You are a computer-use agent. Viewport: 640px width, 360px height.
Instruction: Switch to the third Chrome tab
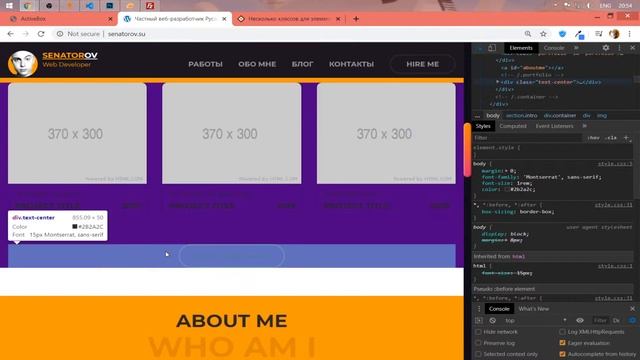tap(289, 19)
